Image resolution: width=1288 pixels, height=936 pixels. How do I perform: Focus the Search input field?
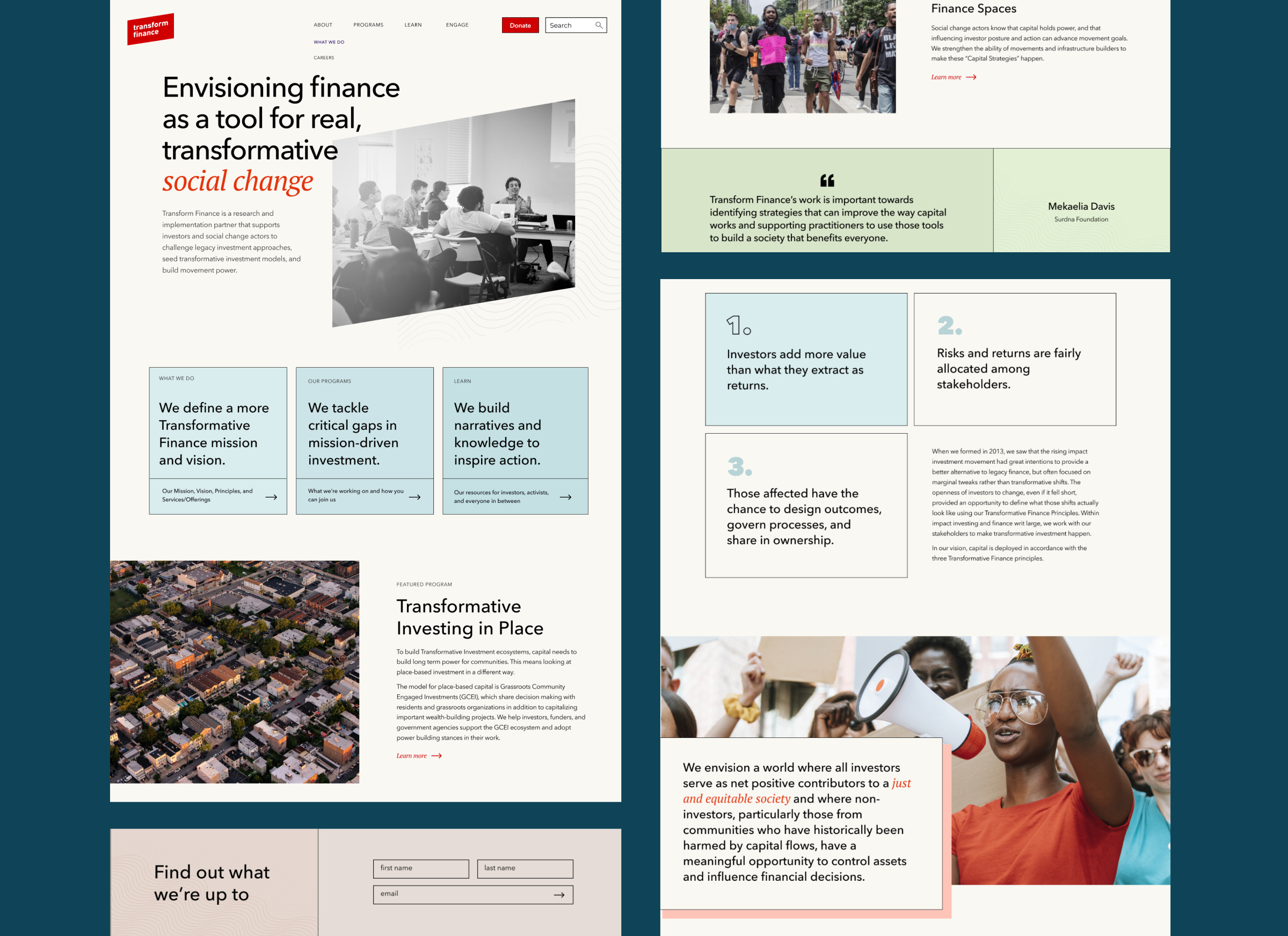(x=569, y=26)
